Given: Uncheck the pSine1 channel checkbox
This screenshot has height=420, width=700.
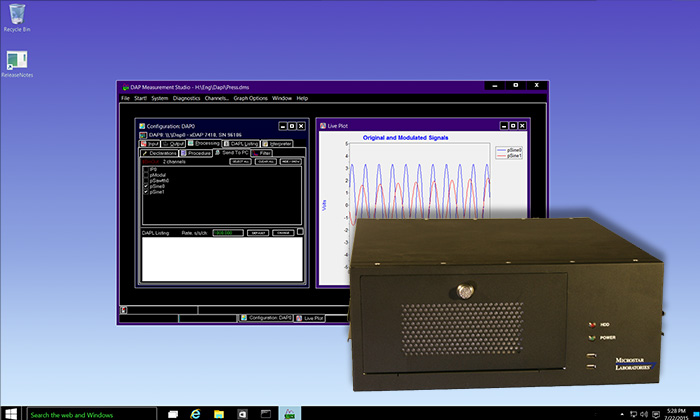Looking at the screenshot, I should (146, 191).
